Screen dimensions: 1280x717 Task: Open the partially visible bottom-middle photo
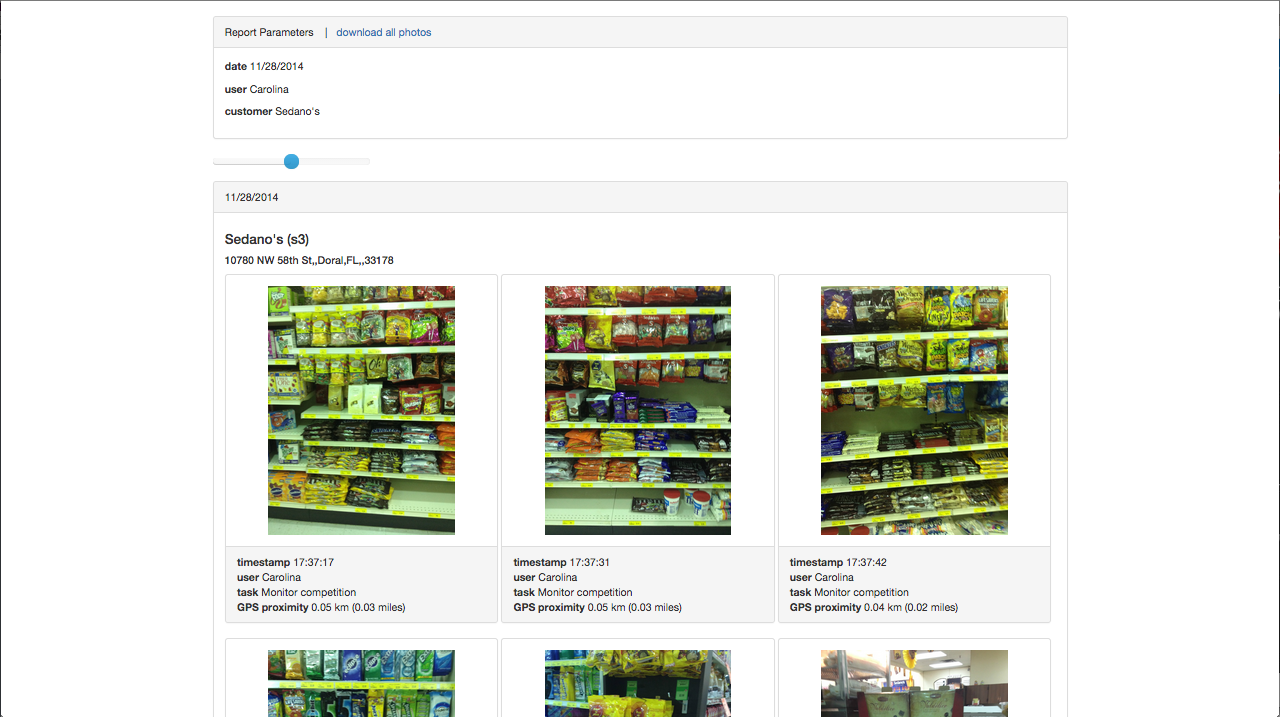637,683
